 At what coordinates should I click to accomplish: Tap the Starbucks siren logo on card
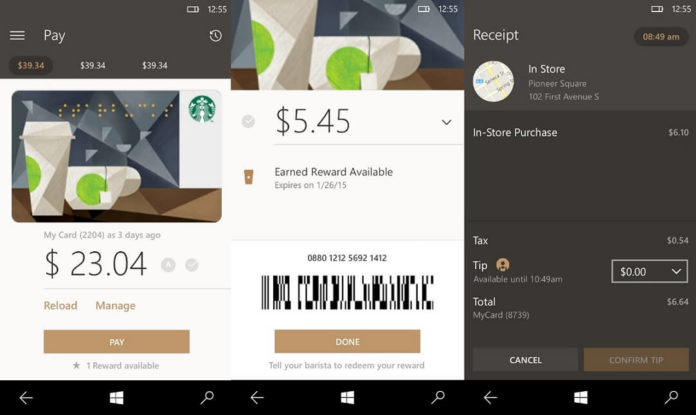(202, 109)
